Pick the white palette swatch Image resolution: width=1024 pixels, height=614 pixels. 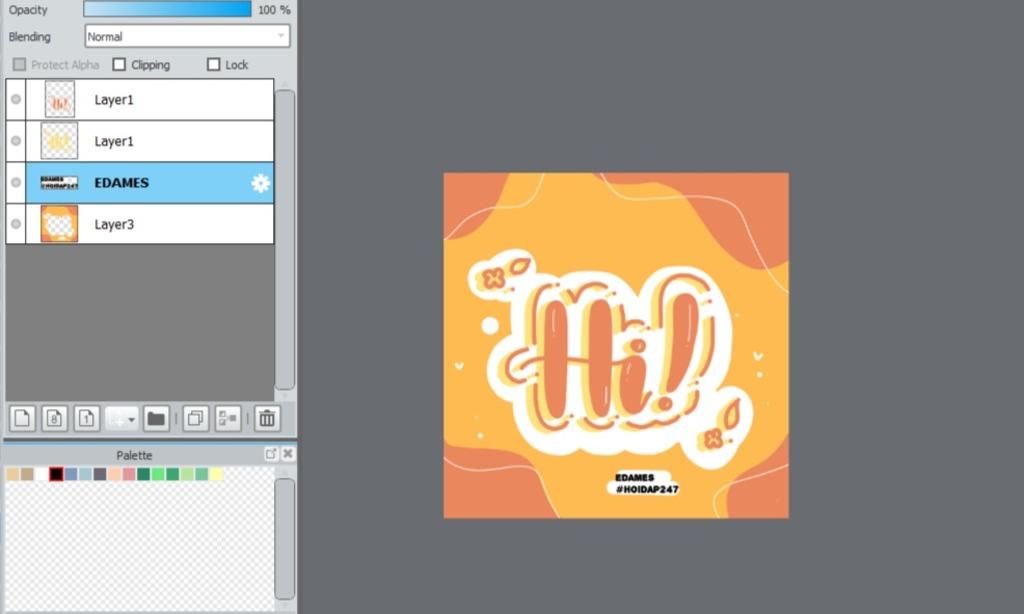[x=42, y=474]
